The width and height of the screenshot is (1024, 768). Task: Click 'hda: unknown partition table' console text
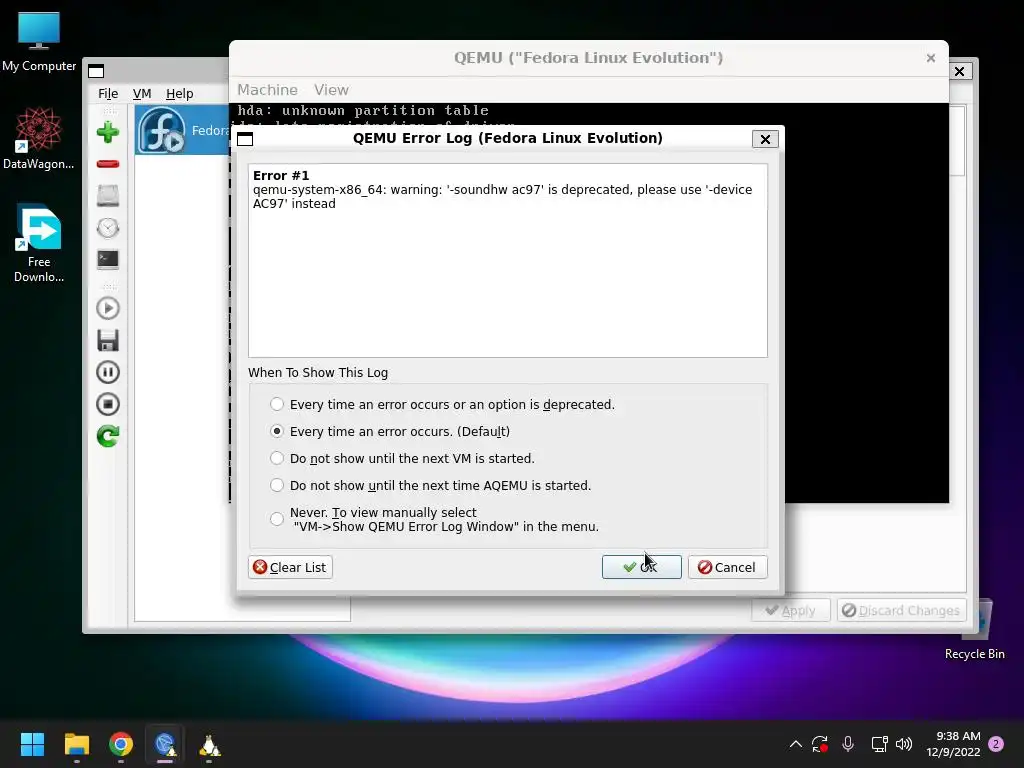pyautogui.click(x=362, y=110)
